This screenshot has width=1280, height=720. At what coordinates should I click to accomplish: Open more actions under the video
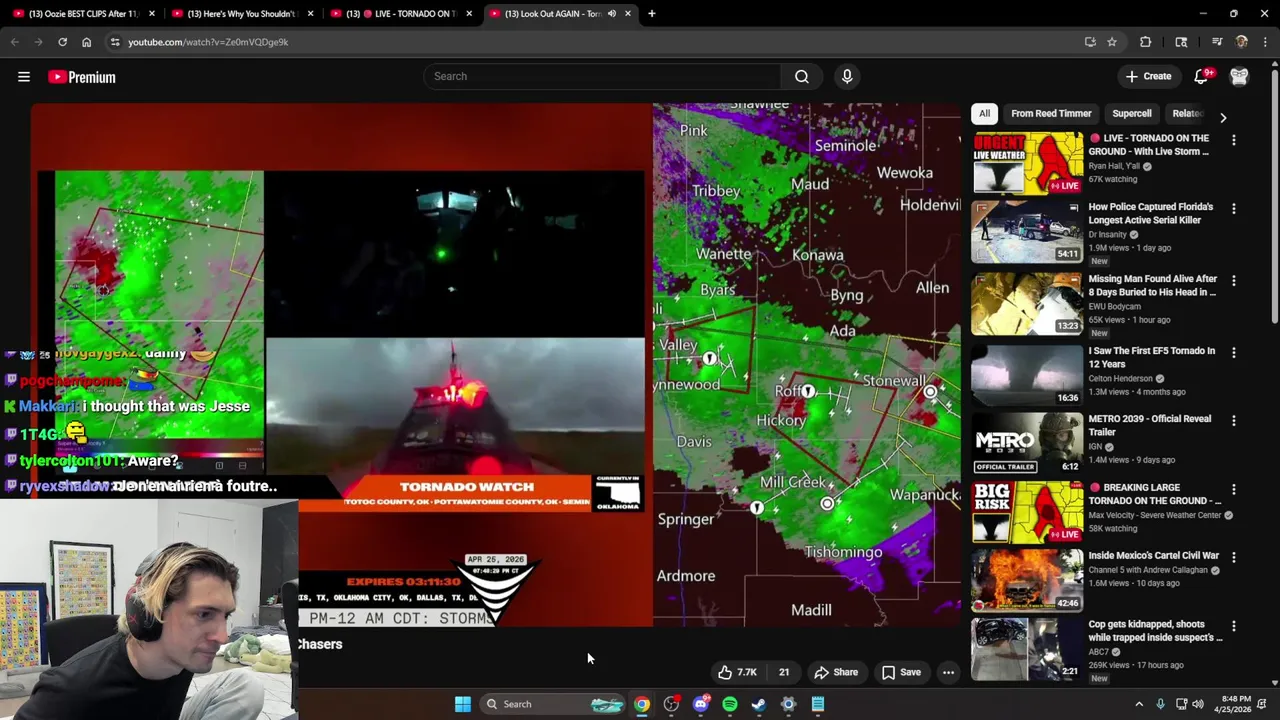[948, 672]
